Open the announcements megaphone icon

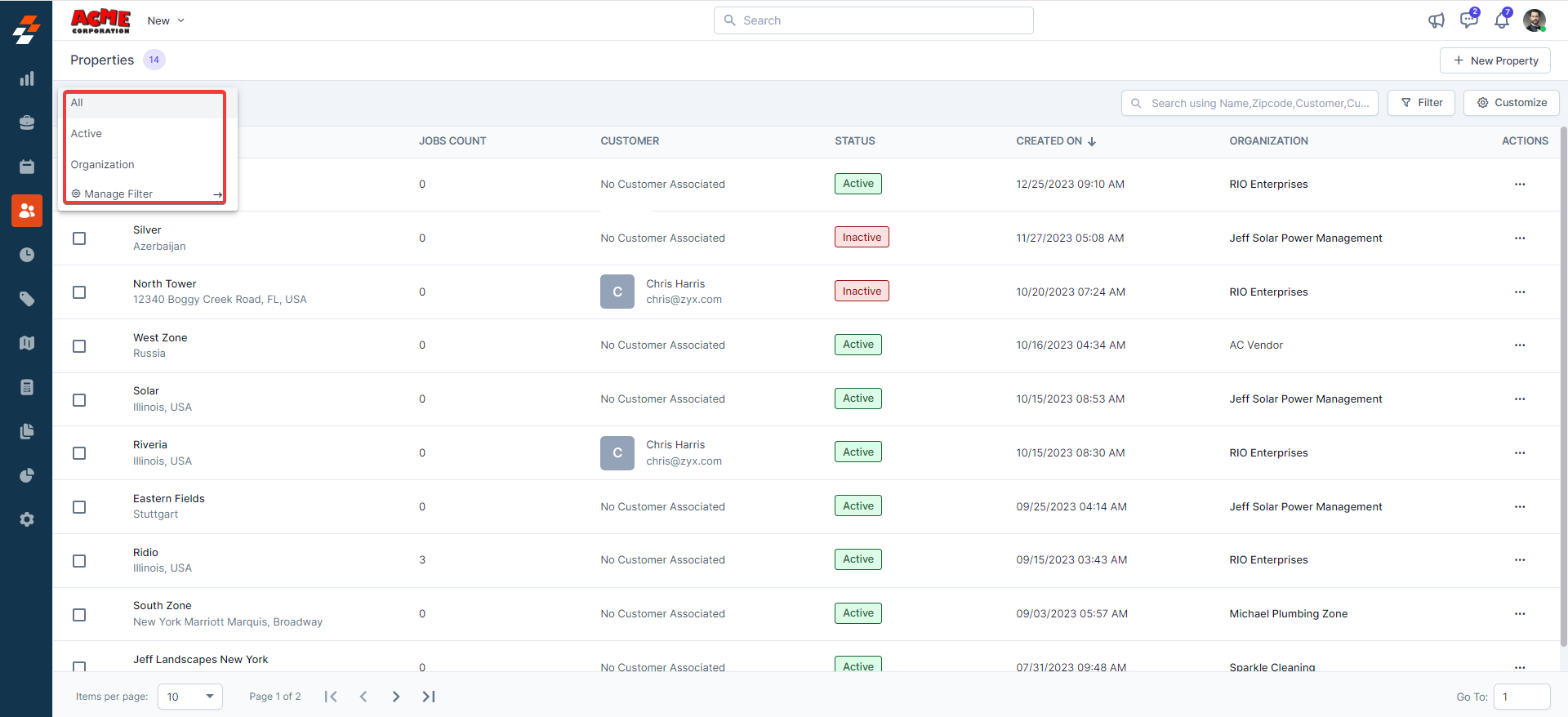1436,20
